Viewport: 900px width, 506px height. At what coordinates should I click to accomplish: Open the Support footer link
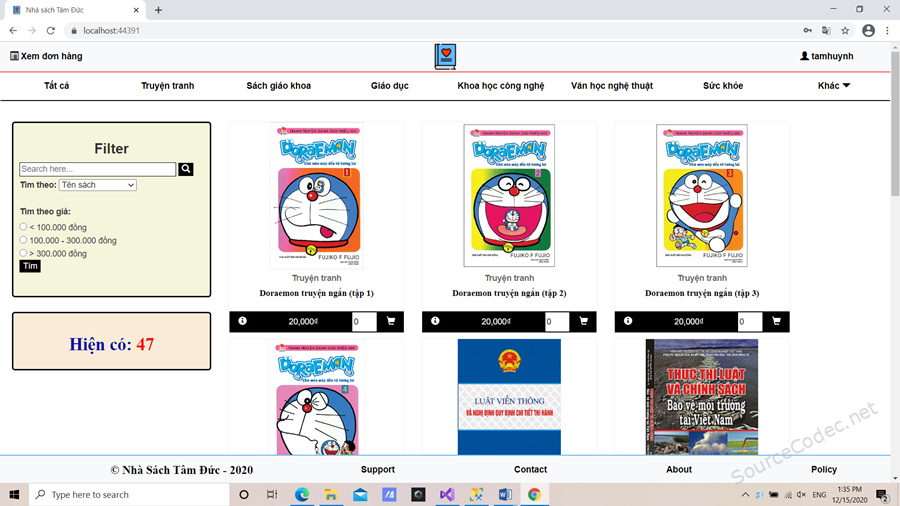[x=378, y=469]
